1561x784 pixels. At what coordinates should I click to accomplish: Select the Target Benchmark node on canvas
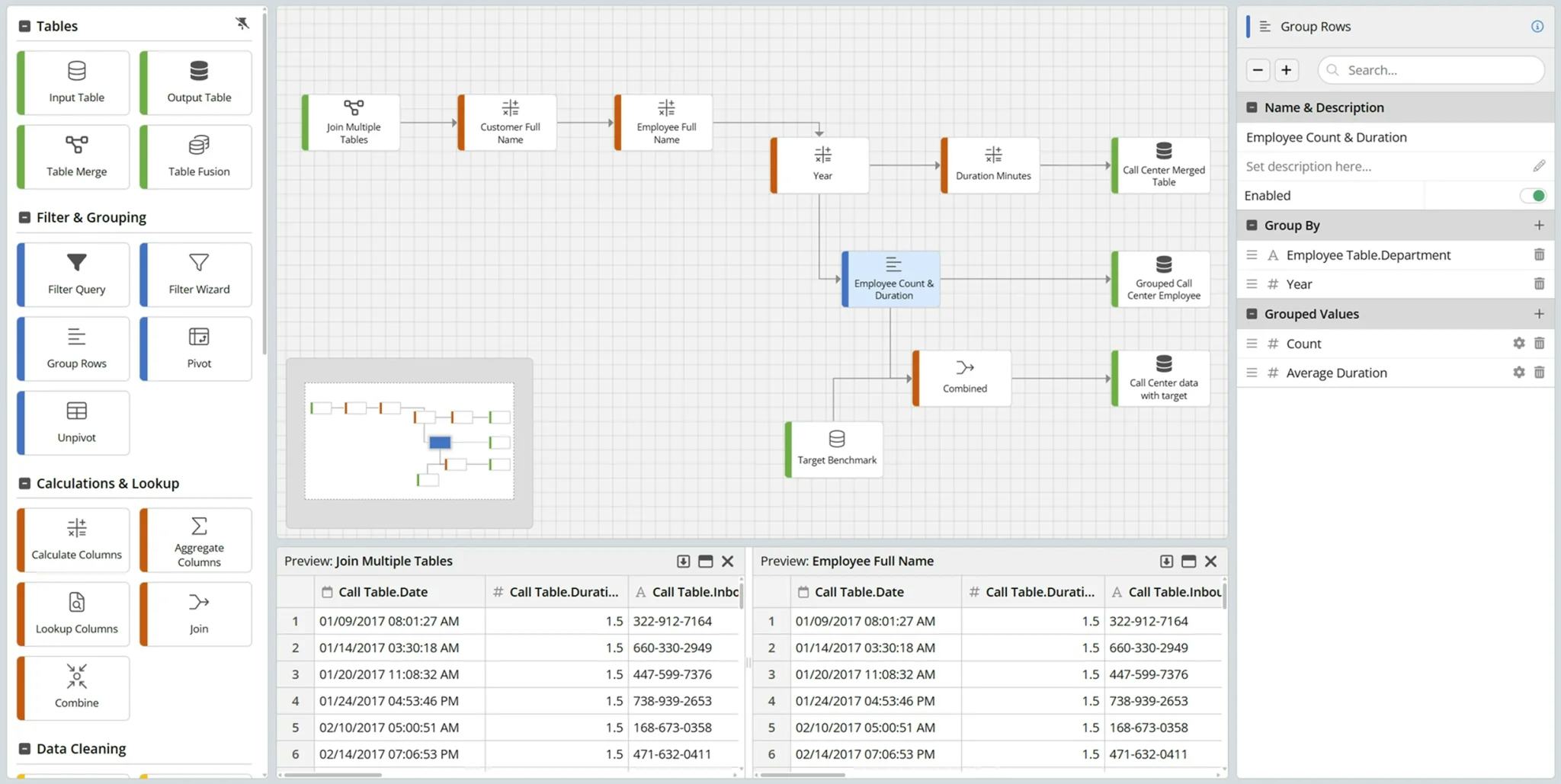coord(836,449)
